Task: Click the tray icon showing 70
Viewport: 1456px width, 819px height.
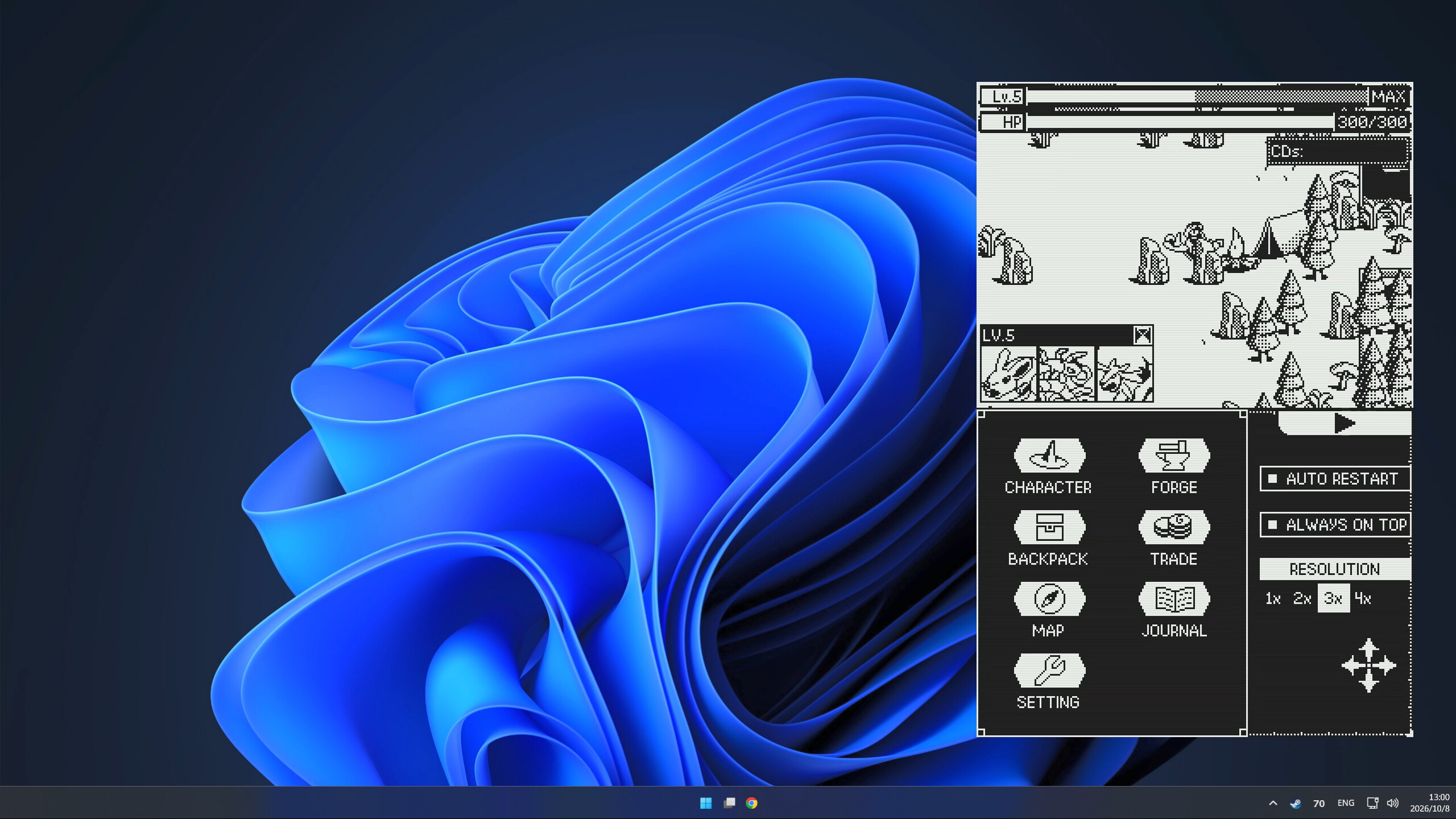Action: click(1319, 803)
